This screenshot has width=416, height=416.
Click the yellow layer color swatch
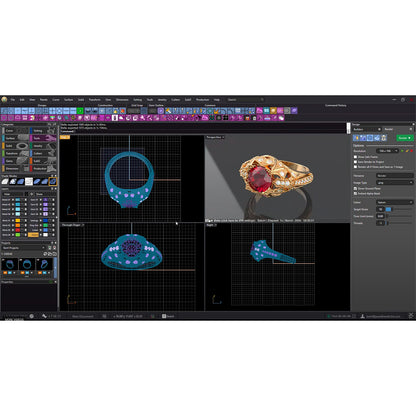coord(18,220)
